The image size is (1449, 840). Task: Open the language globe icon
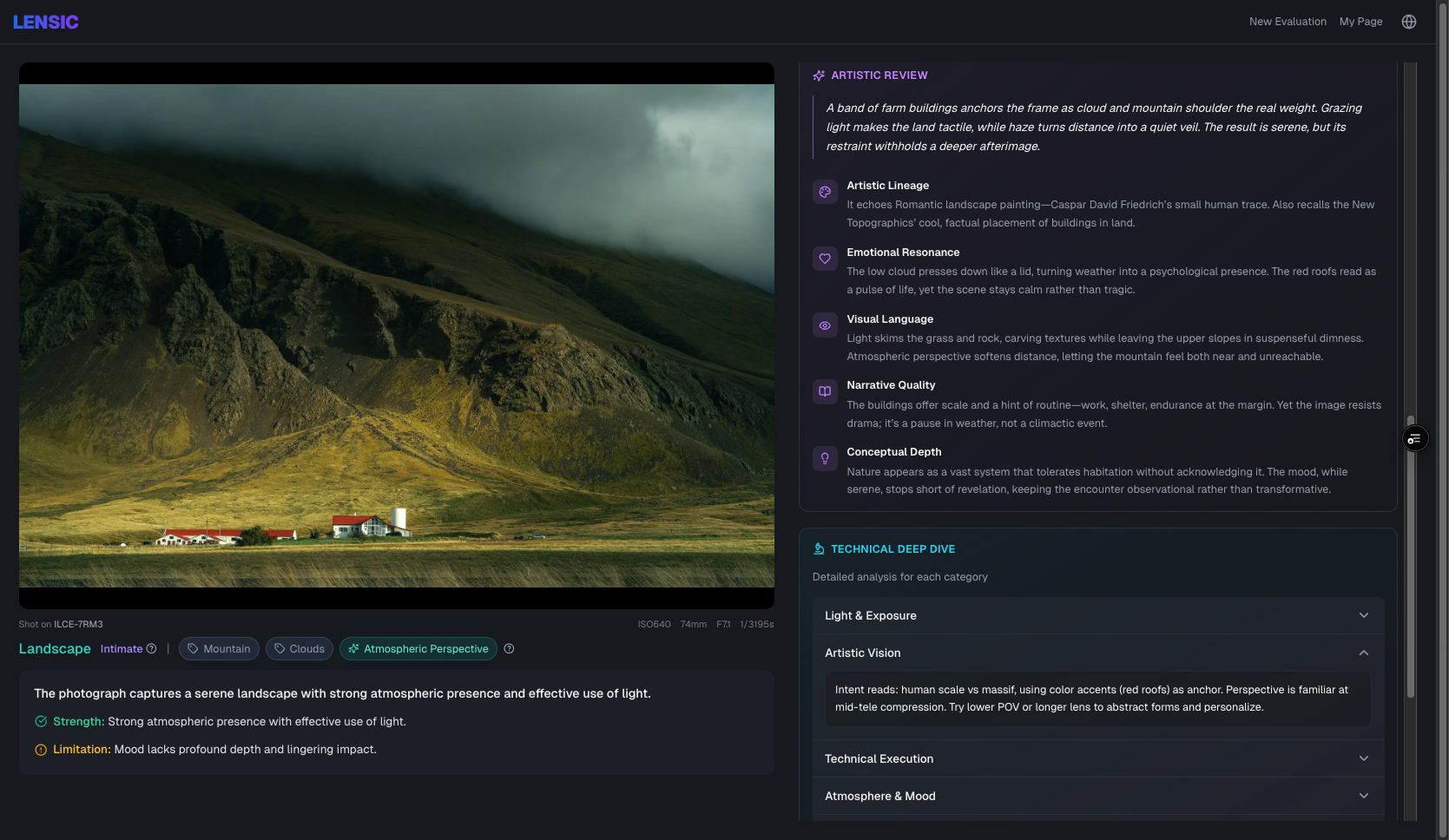pos(1408,22)
